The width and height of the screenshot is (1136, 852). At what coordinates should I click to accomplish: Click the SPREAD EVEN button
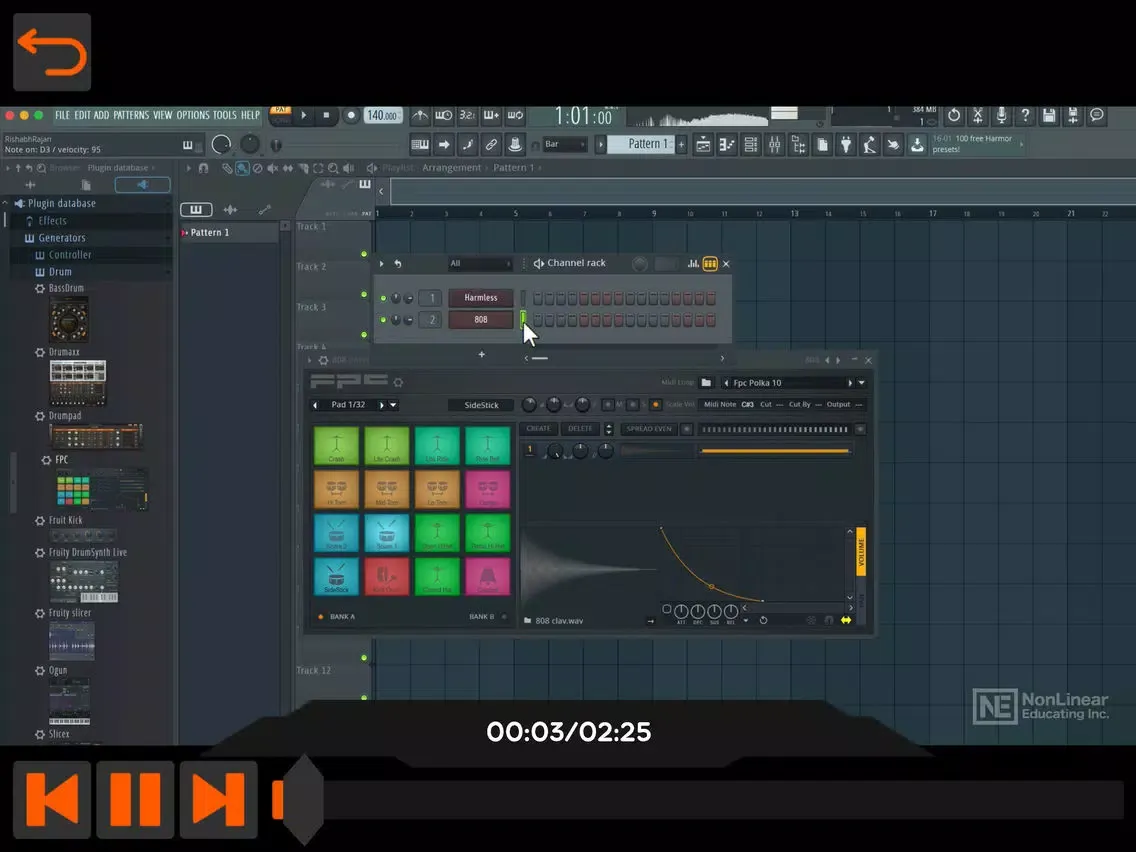[x=648, y=429]
